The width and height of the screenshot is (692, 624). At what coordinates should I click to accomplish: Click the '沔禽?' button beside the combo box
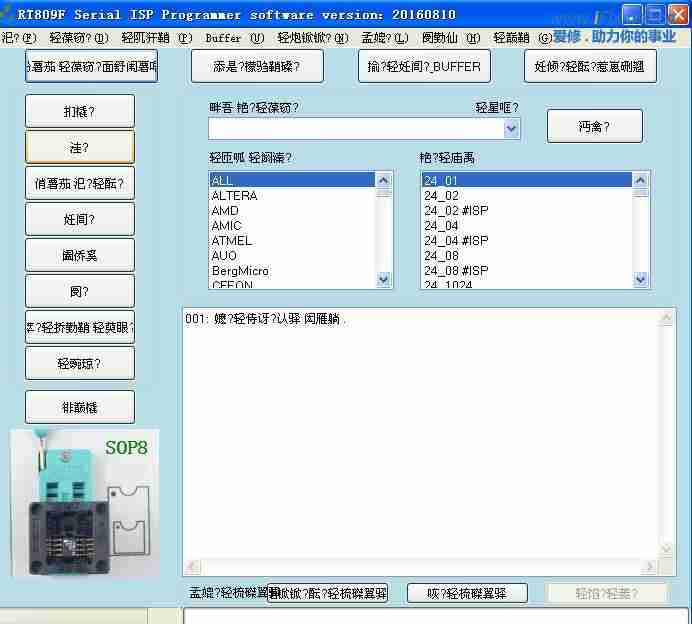pyautogui.click(x=594, y=127)
